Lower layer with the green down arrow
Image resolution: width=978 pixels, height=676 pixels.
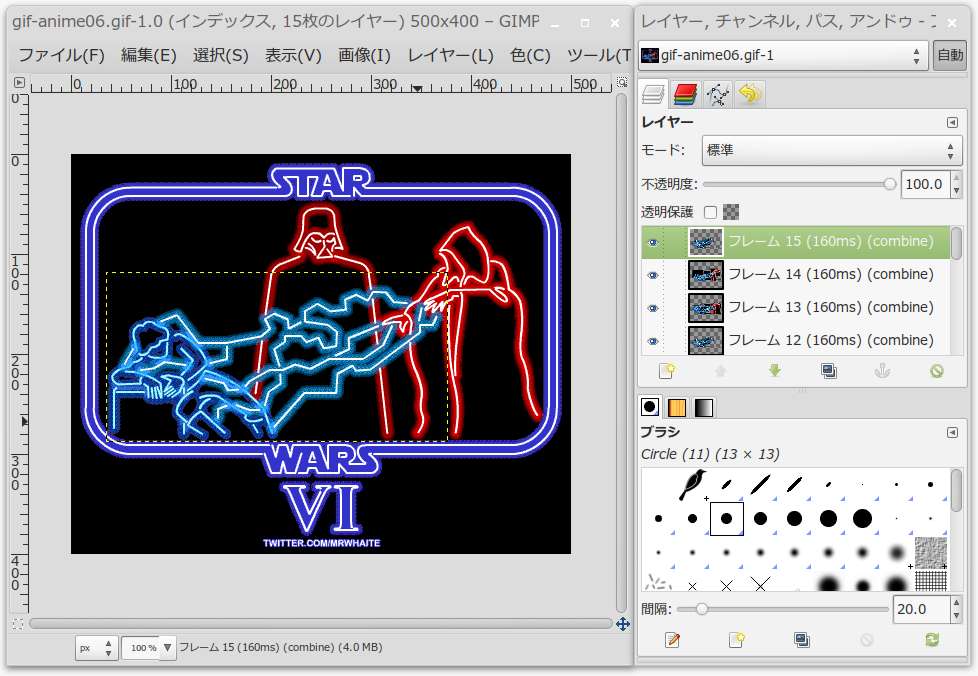point(775,371)
